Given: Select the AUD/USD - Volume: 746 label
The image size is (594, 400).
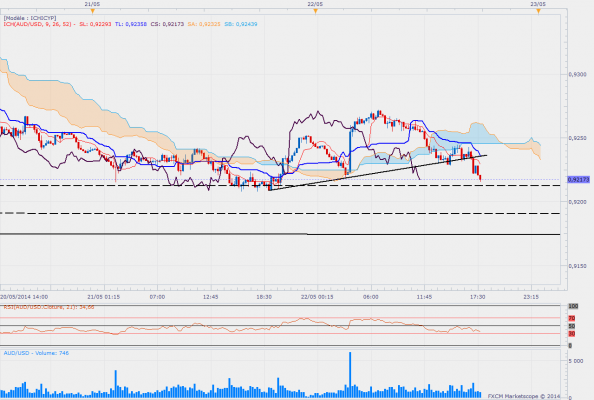Looking at the screenshot, I should tap(36, 353).
